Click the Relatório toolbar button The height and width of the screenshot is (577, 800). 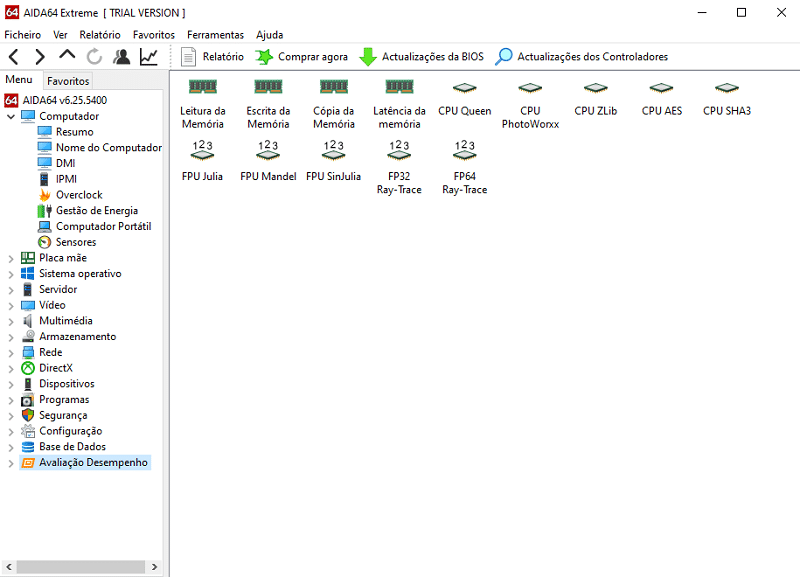(213, 57)
